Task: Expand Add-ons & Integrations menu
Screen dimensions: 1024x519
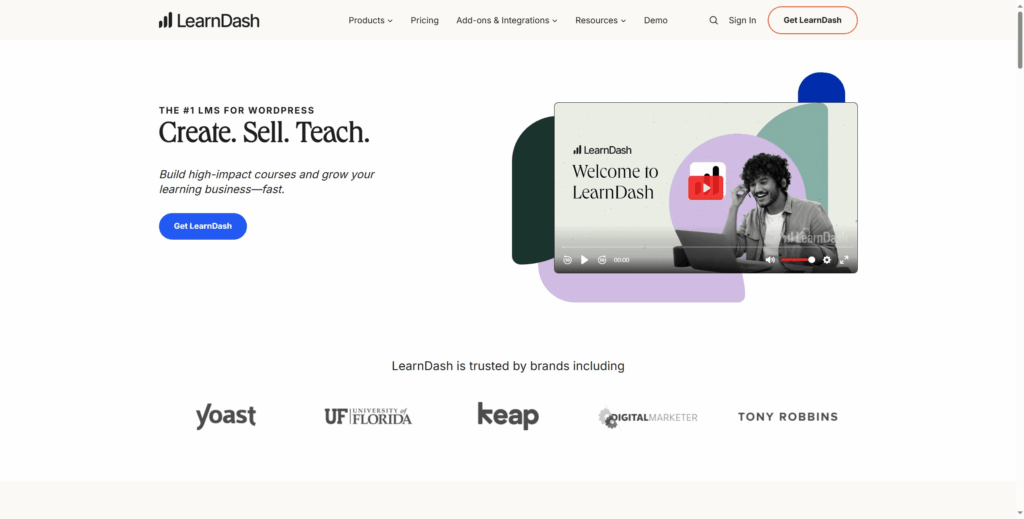Action: 506,20
